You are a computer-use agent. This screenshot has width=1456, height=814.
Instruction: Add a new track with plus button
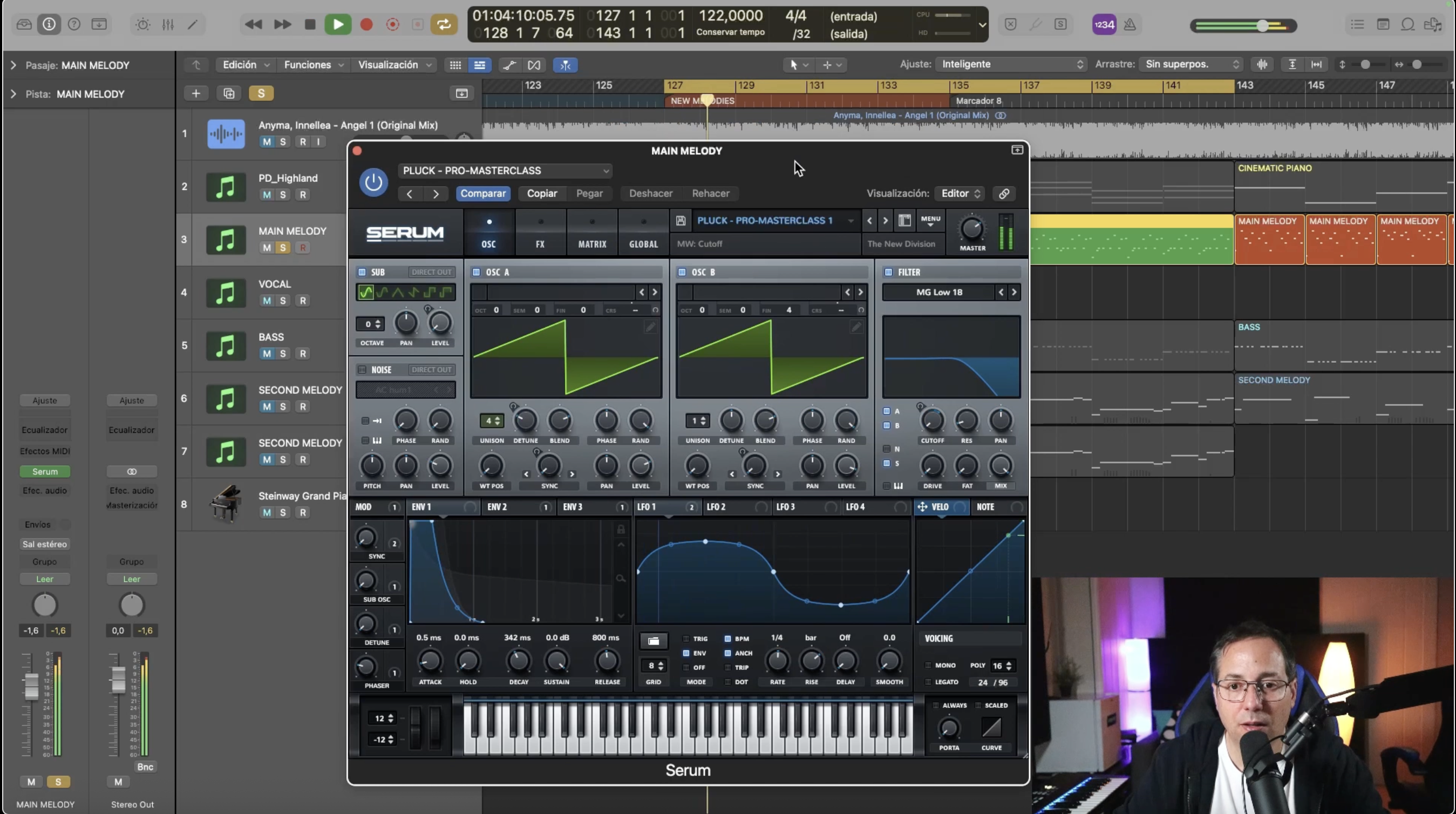point(195,93)
